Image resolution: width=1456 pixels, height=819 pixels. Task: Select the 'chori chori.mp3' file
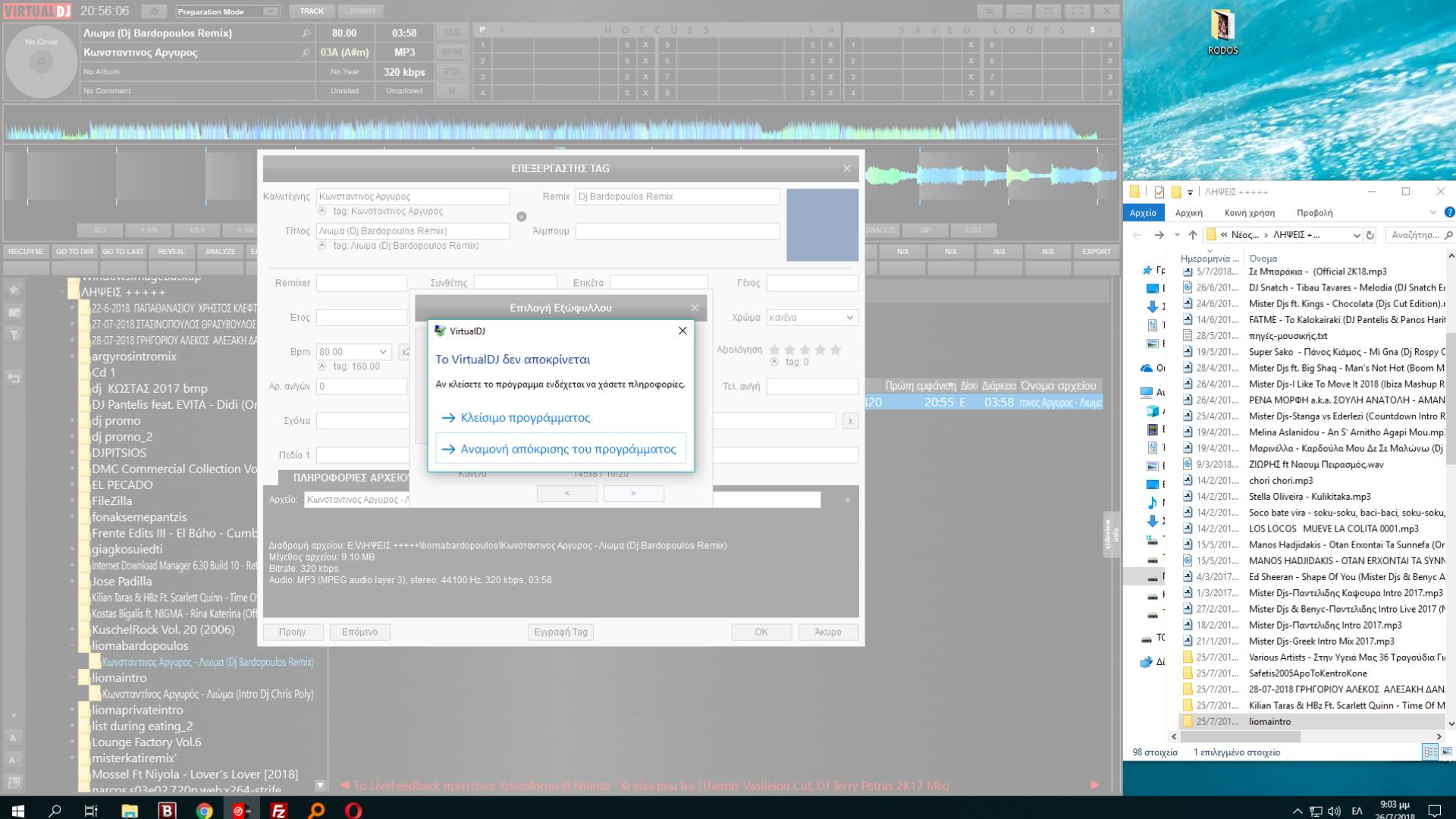pos(1281,481)
